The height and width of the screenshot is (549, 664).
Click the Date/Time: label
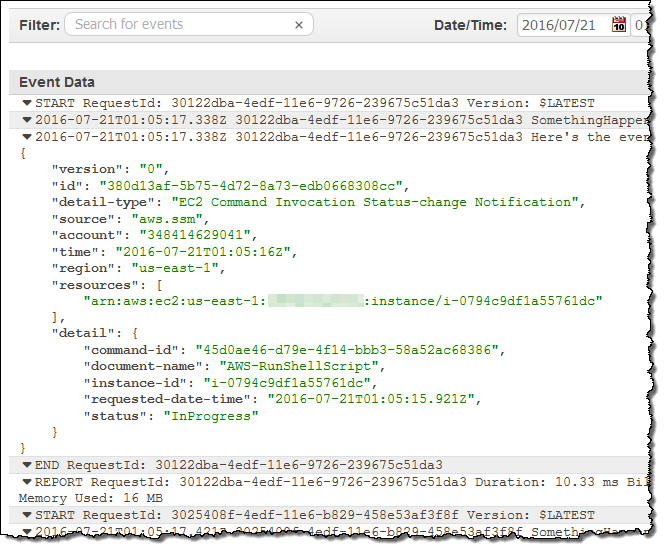pyautogui.click(x=470, y=25)
